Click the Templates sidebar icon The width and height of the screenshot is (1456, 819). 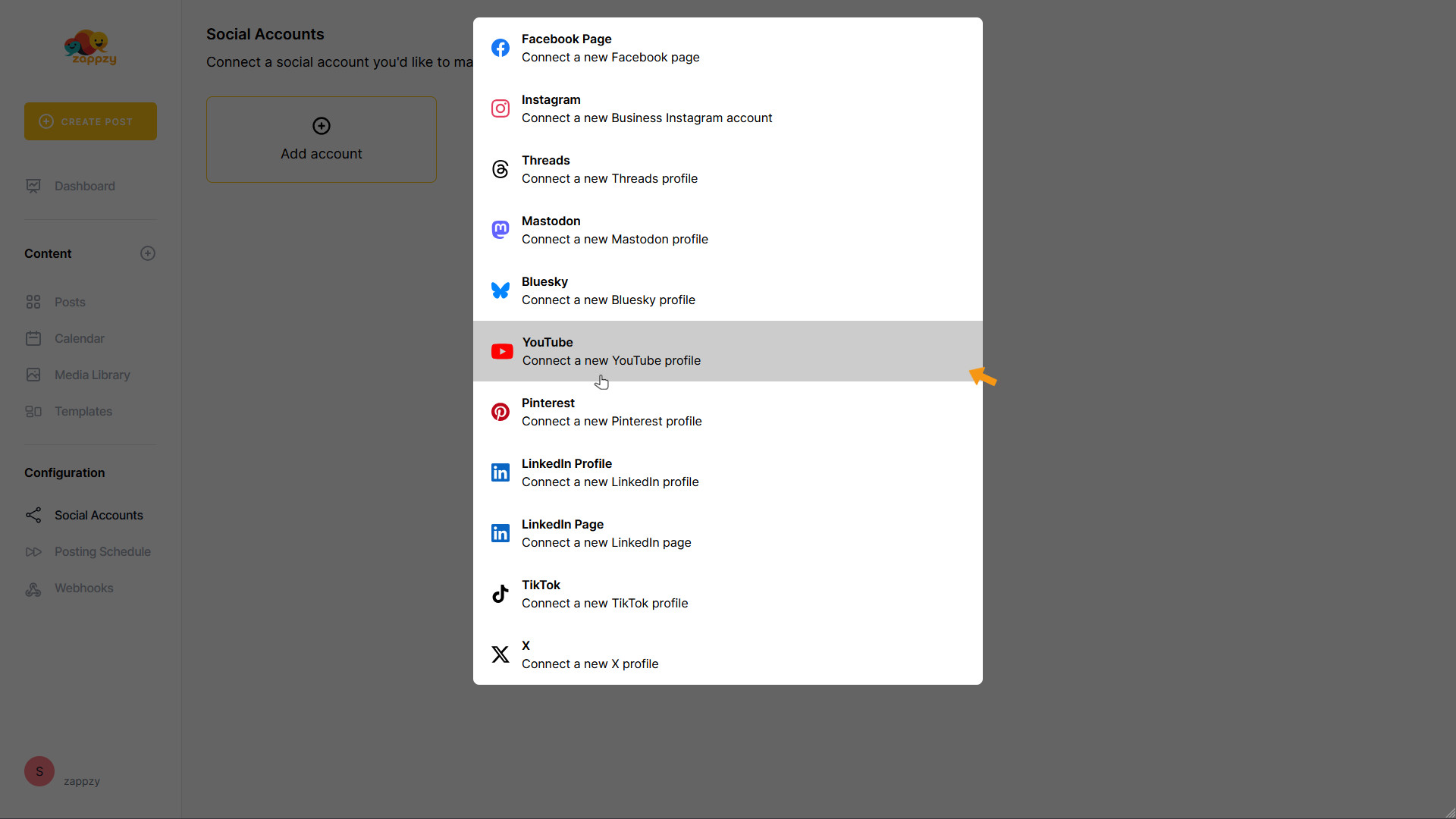click(x=33, y=411)
